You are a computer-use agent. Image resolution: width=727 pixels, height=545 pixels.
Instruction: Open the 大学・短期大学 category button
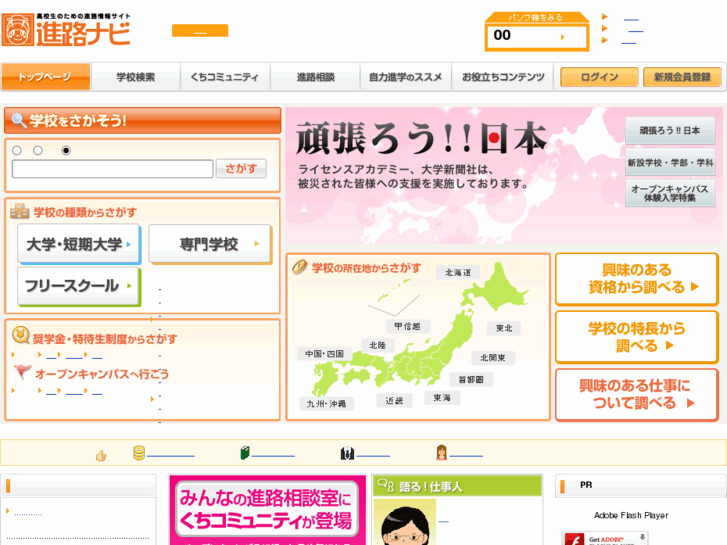[x=79, y=244]
